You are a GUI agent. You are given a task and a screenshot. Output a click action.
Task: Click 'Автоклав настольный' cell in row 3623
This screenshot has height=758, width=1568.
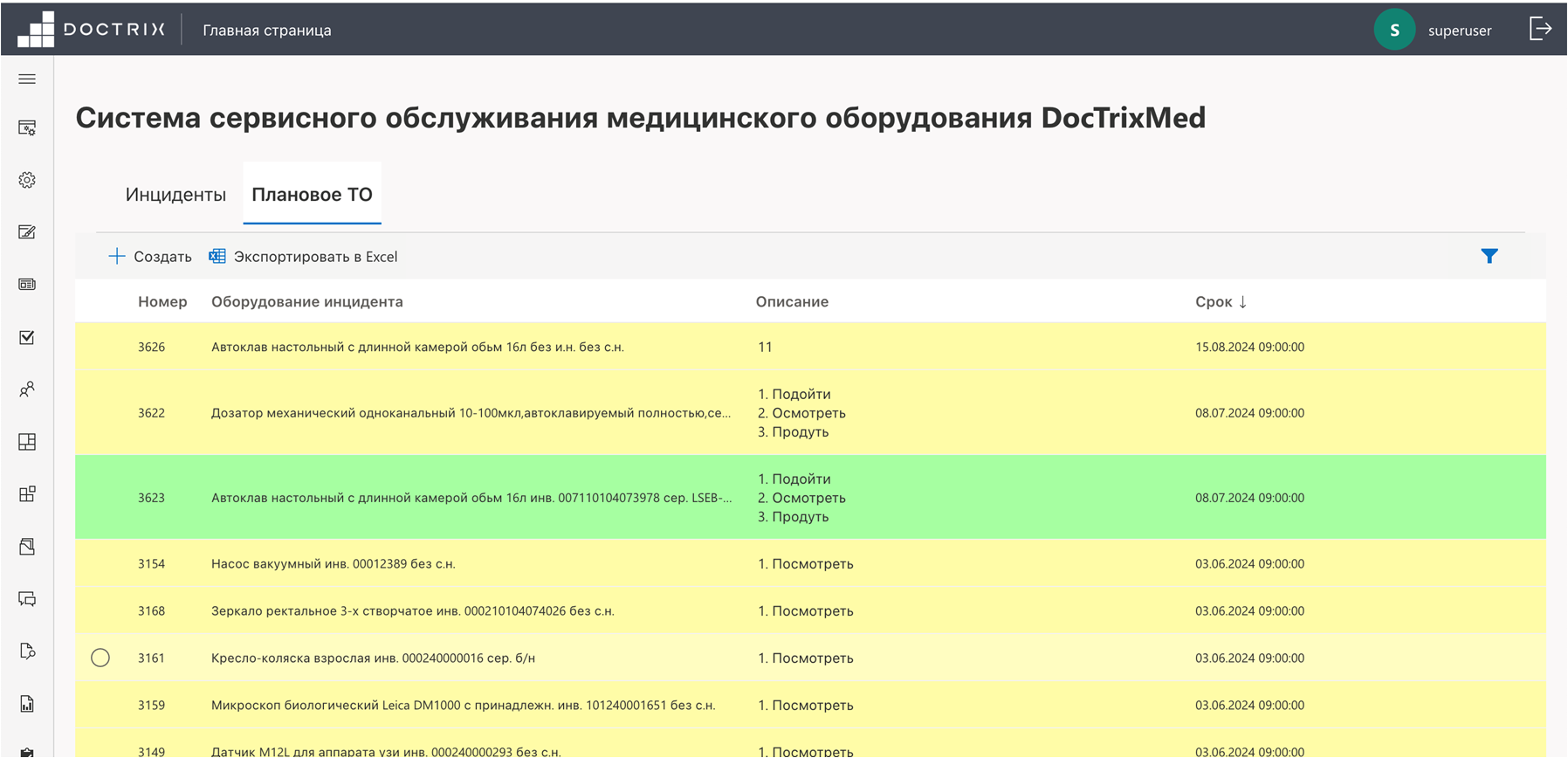[x=471, y=498]
